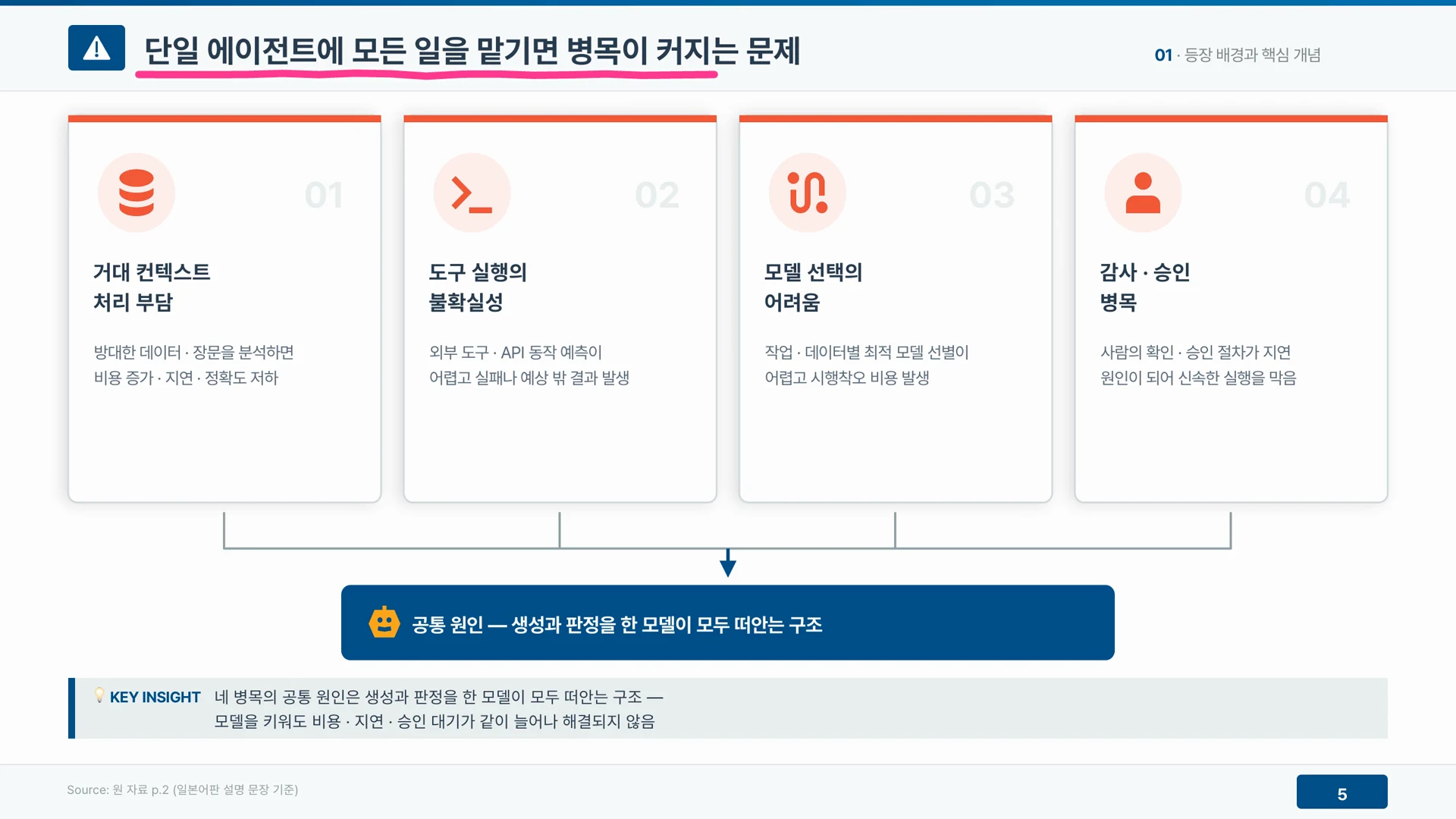Click the route path icon on card 03

coord(808,193)
